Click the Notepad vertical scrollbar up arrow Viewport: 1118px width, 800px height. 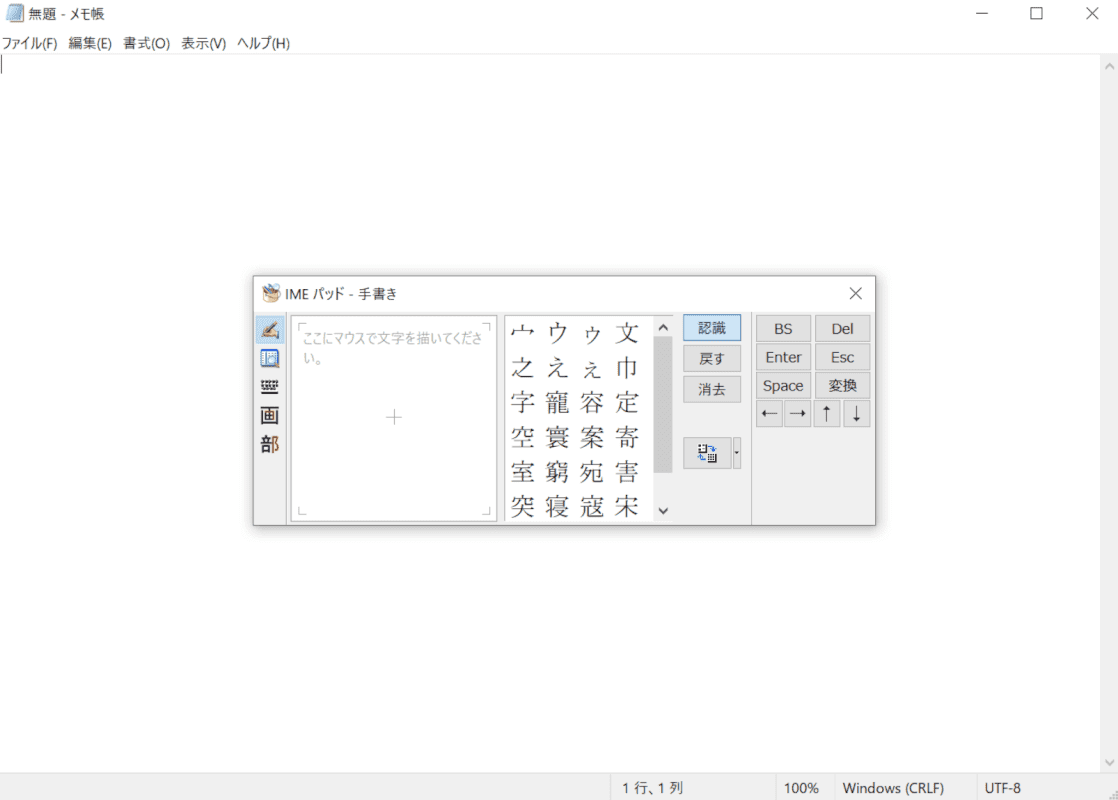(x=1109, y=66)
